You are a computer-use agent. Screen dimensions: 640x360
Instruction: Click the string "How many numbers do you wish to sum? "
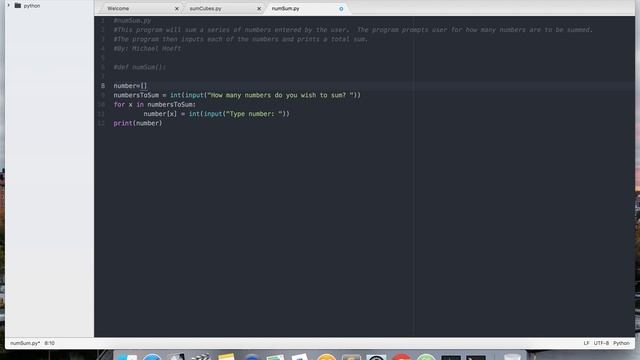point(280,95)
